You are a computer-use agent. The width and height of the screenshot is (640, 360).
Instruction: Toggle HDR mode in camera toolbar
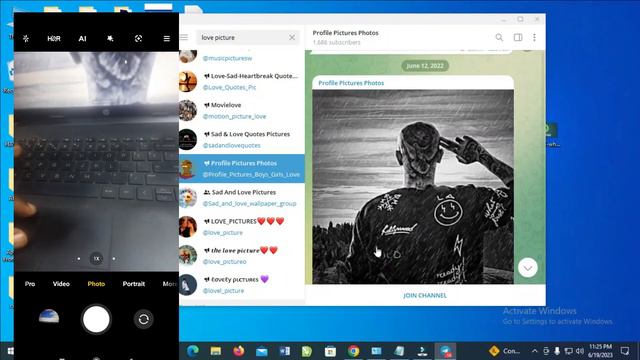coord(54,38)
